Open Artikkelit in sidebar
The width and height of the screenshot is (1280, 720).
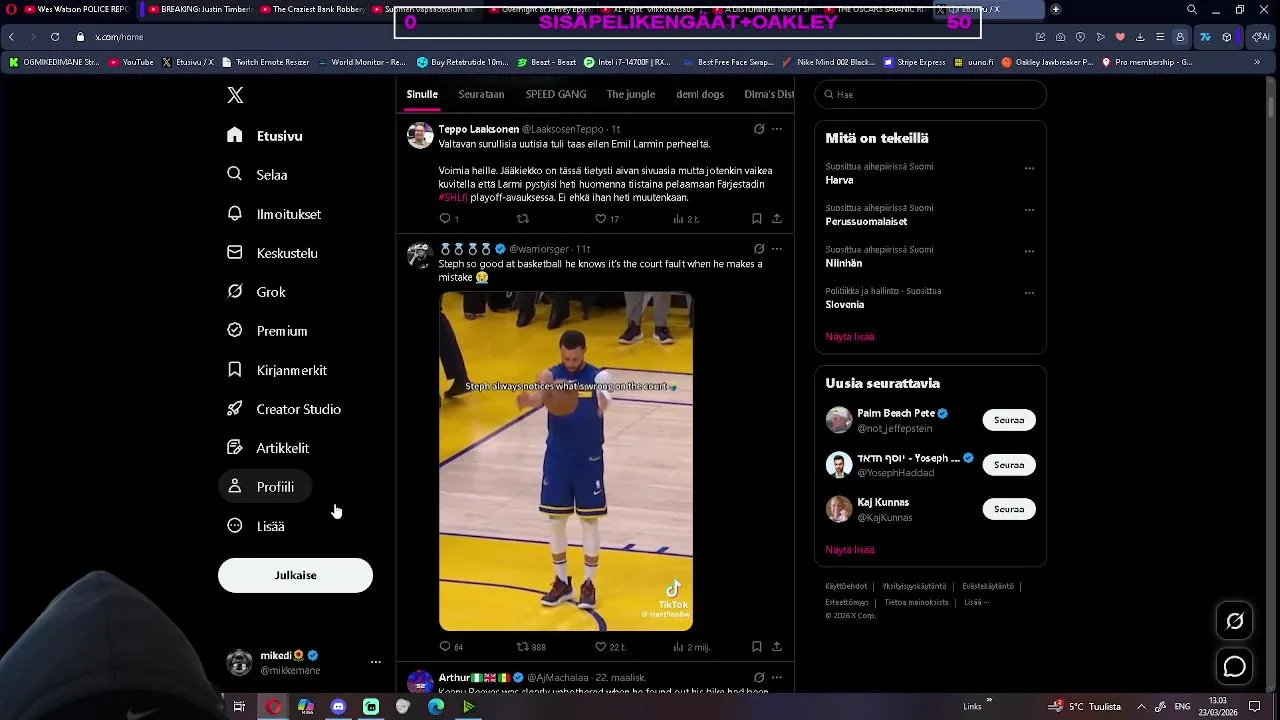[269, 448]
